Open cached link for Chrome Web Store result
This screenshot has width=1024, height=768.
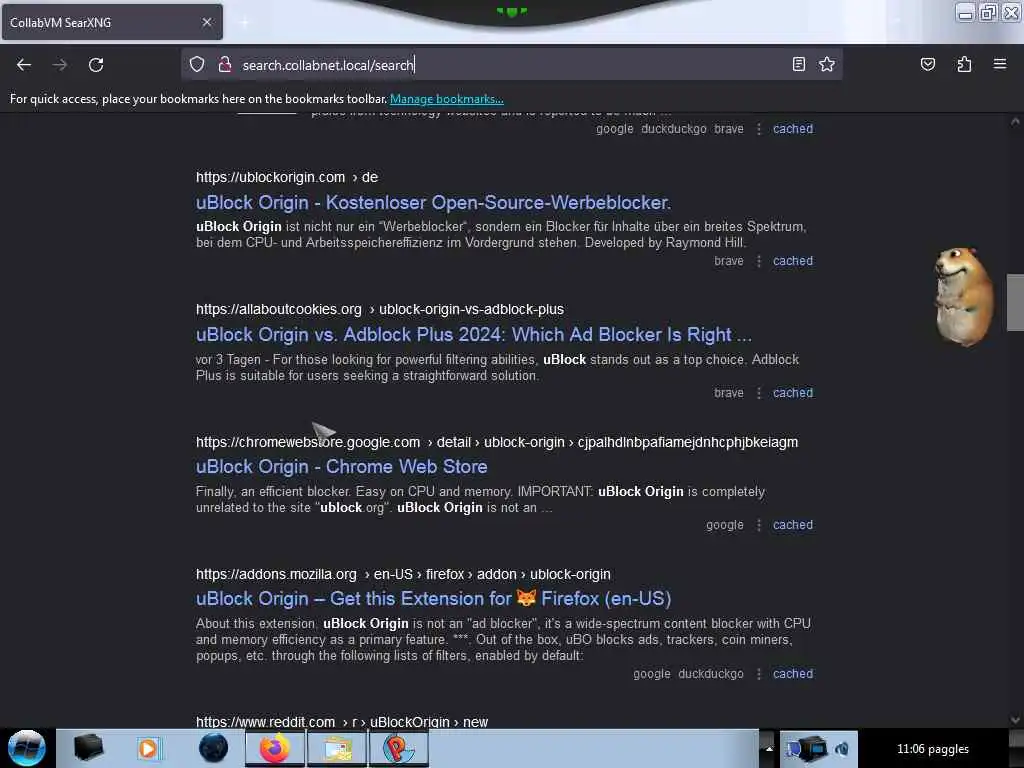click(793, 524)
